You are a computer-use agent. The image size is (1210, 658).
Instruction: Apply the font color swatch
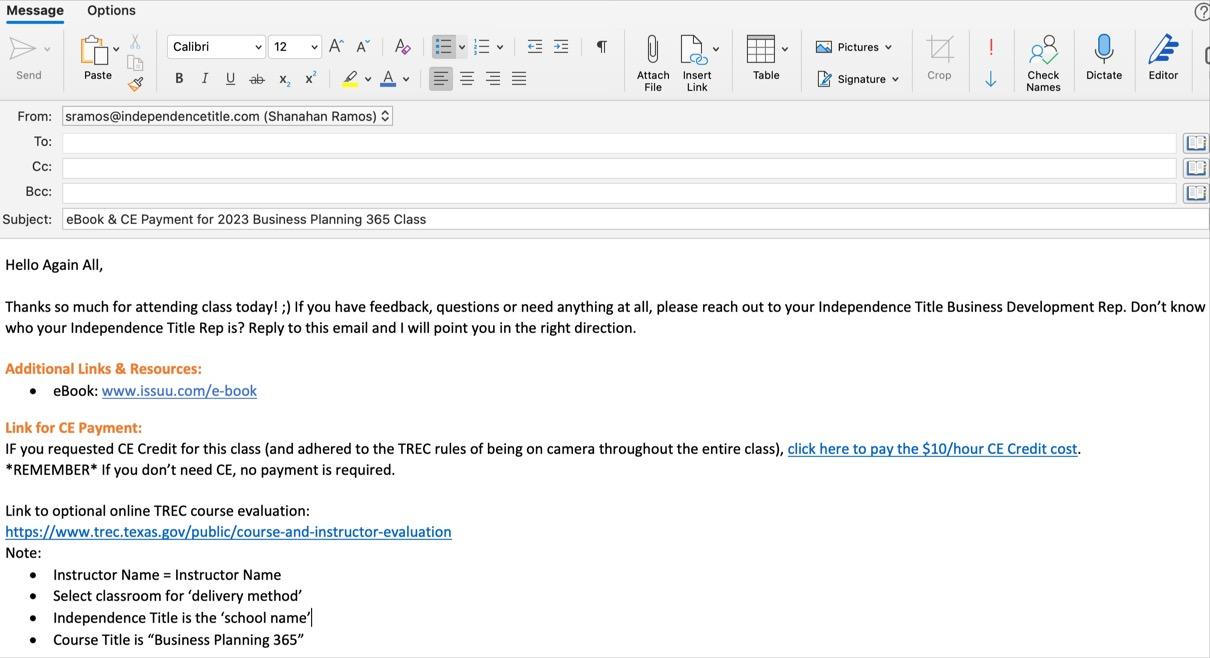[x=388, y=79]
